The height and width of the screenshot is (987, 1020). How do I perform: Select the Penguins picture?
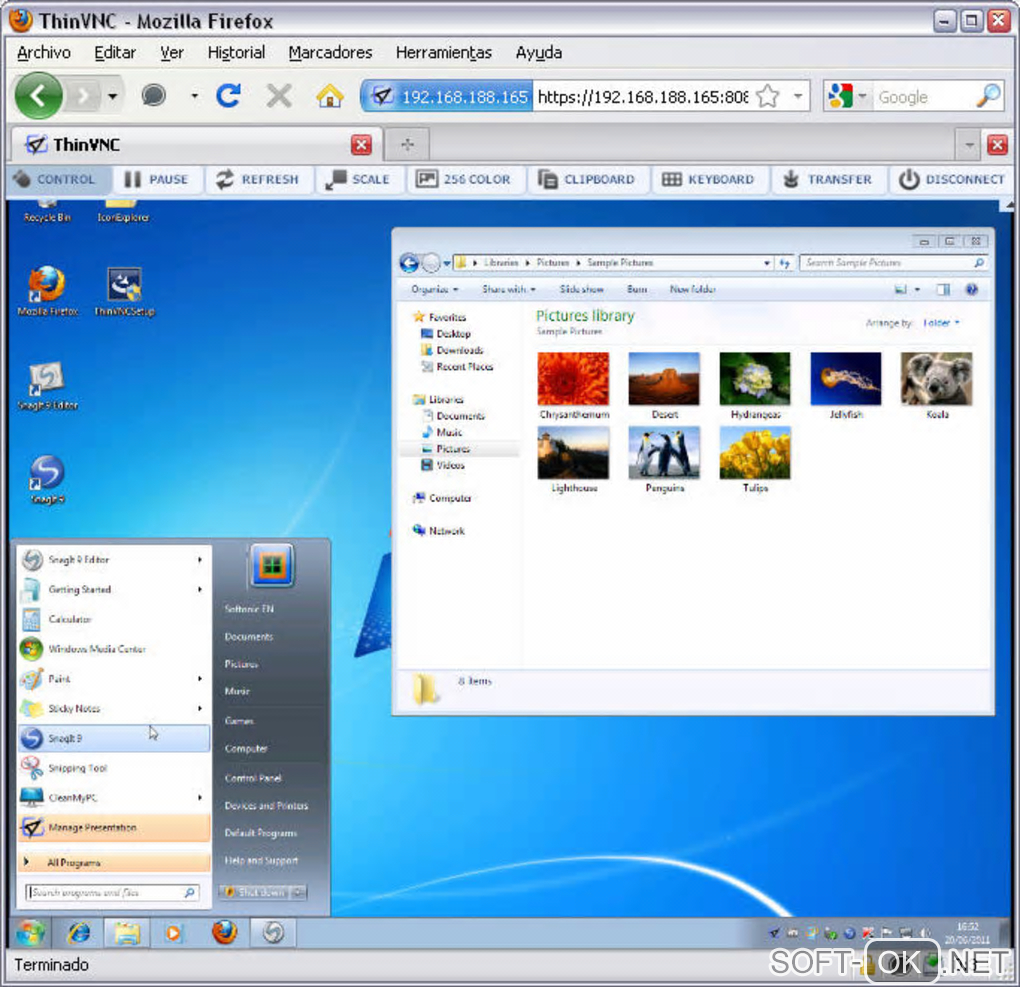[x=664, y=459]
